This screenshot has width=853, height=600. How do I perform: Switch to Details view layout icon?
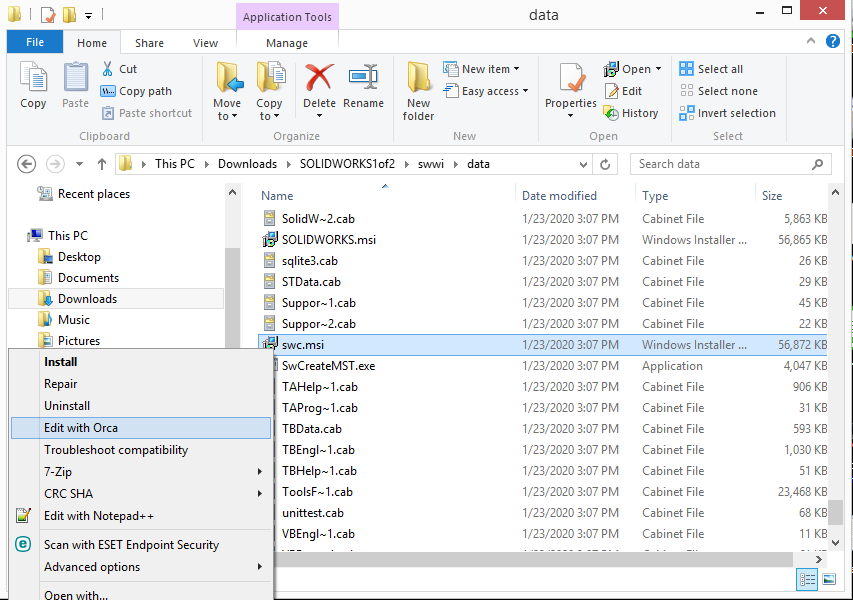[x=807, y=579]
